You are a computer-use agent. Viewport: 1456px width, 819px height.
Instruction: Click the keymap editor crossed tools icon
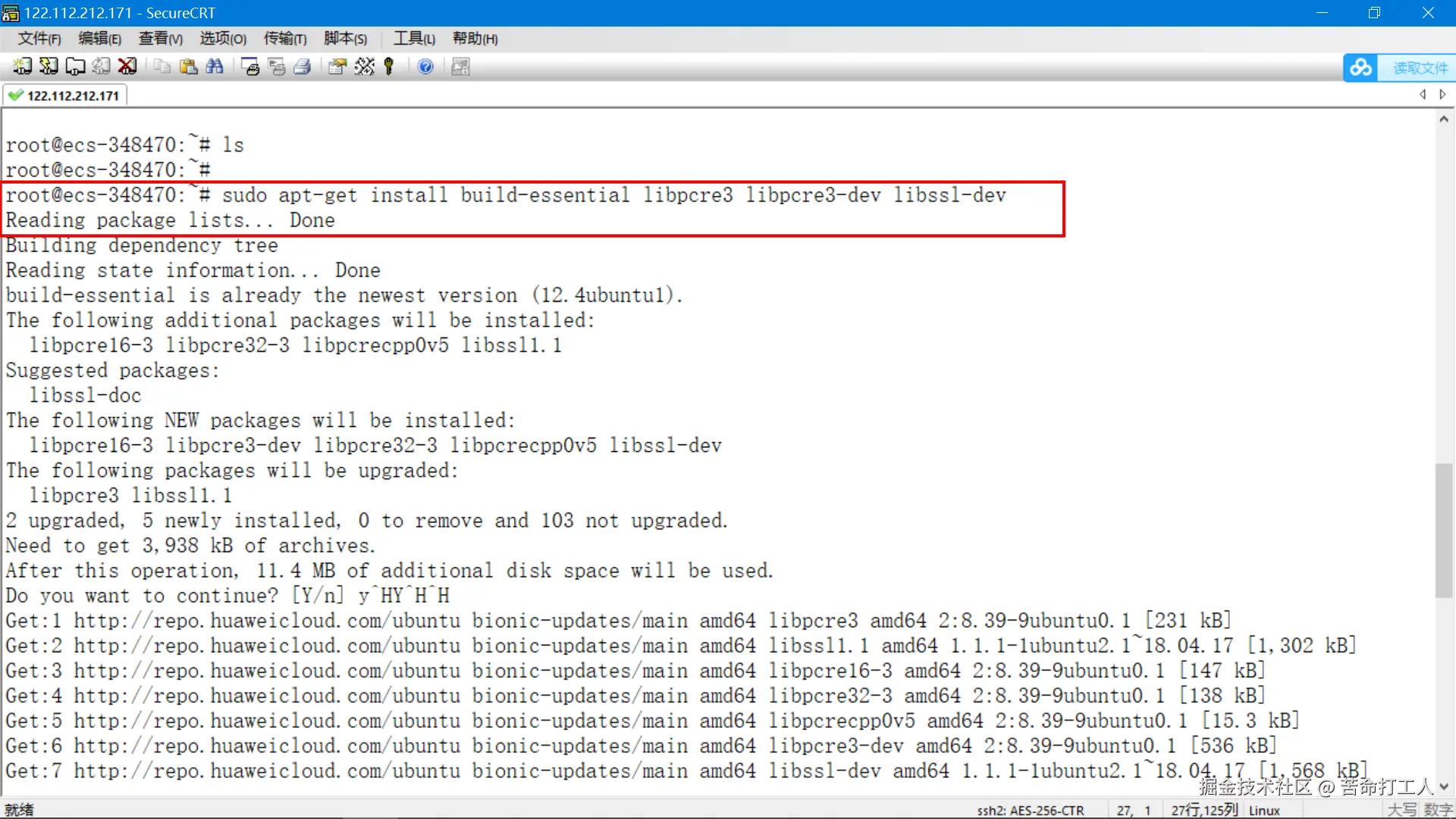point(364,67)
